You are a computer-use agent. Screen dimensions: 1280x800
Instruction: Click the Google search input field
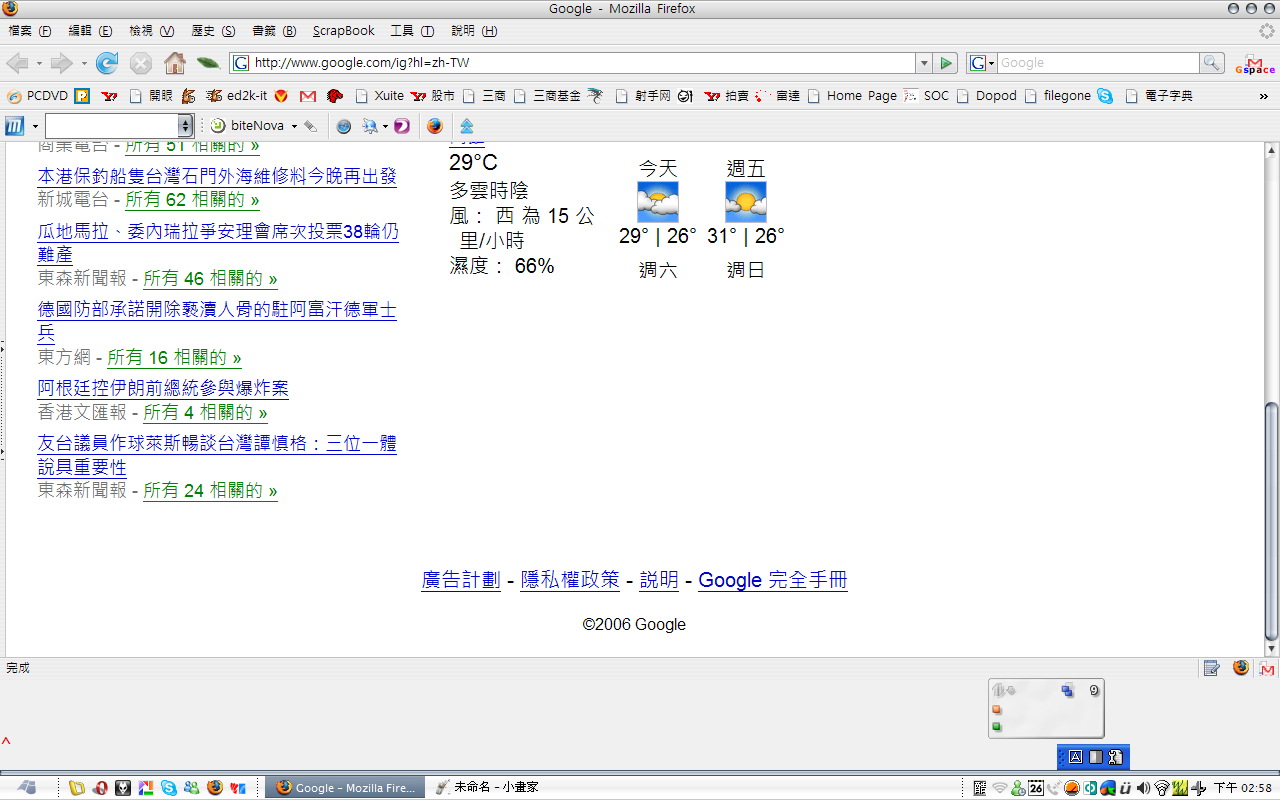1097,63
